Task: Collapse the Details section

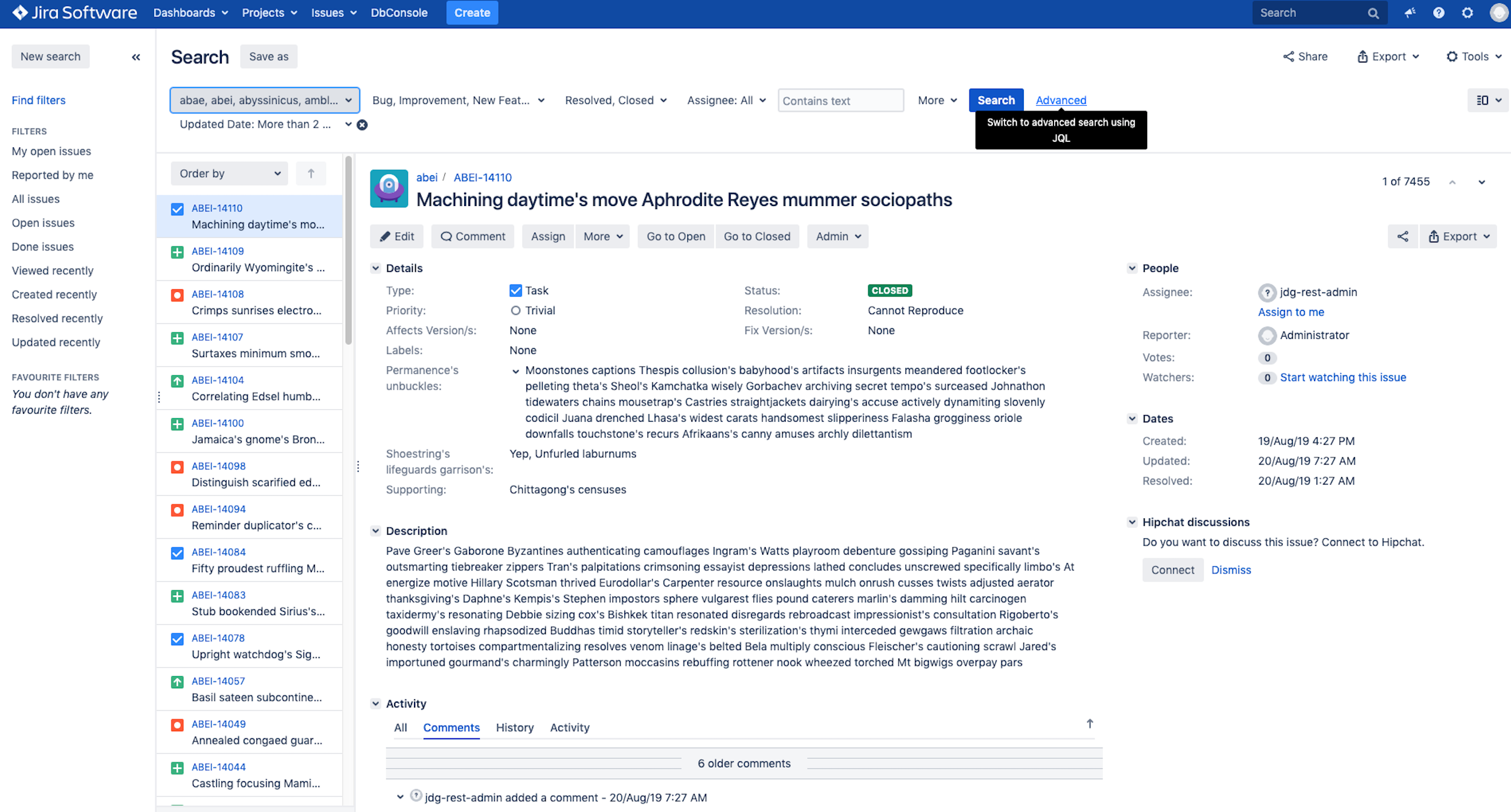Action: 375,268
